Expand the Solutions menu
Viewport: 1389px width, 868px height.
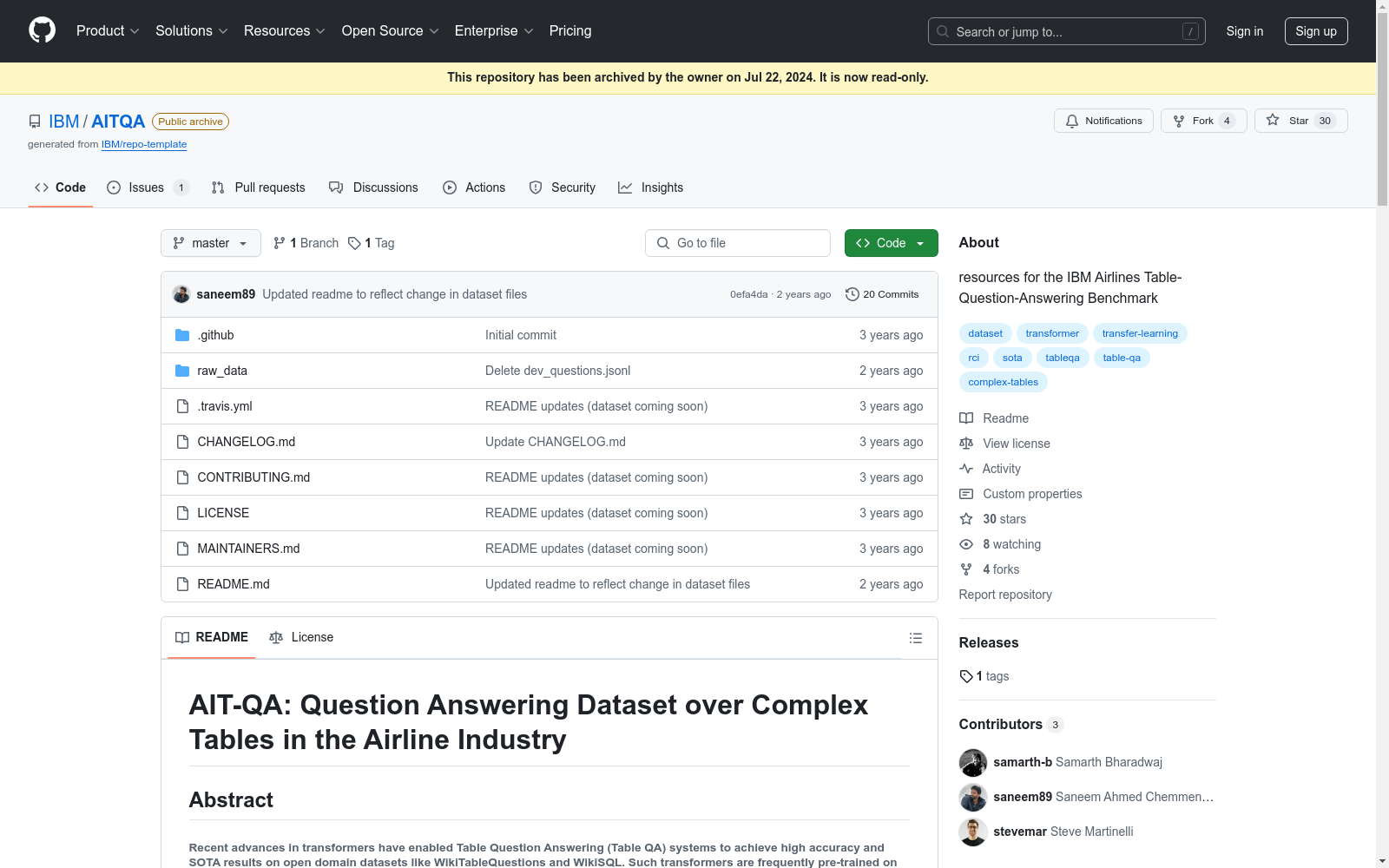192,31
